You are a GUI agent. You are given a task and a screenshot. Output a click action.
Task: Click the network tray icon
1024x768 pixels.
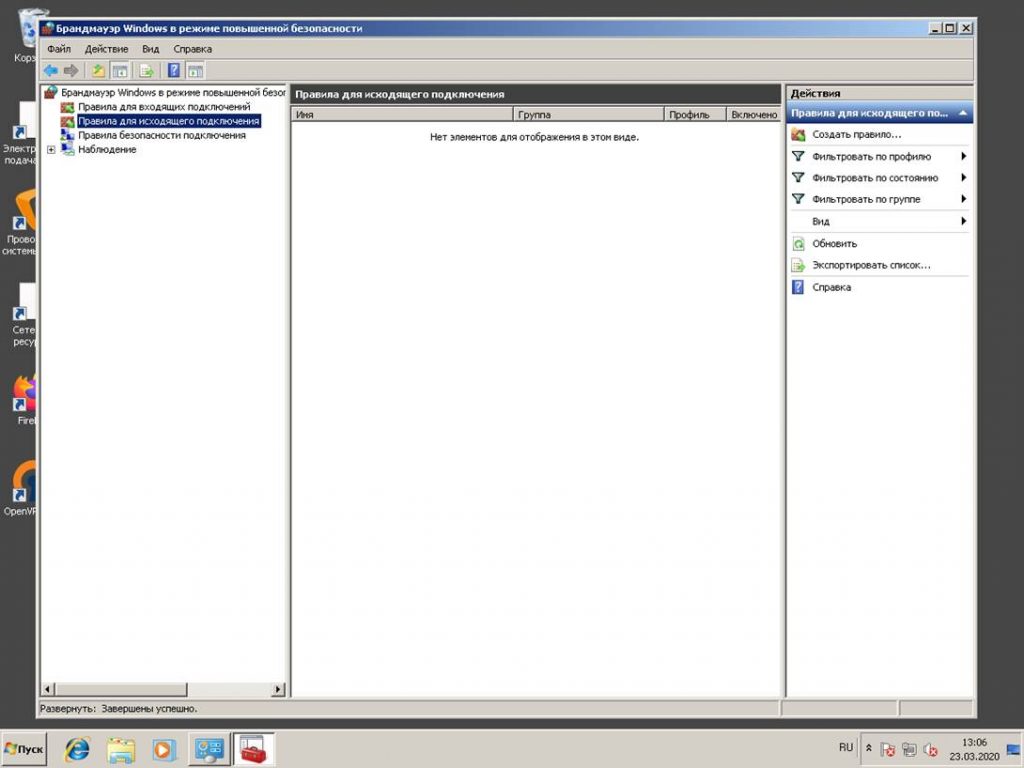909,750
